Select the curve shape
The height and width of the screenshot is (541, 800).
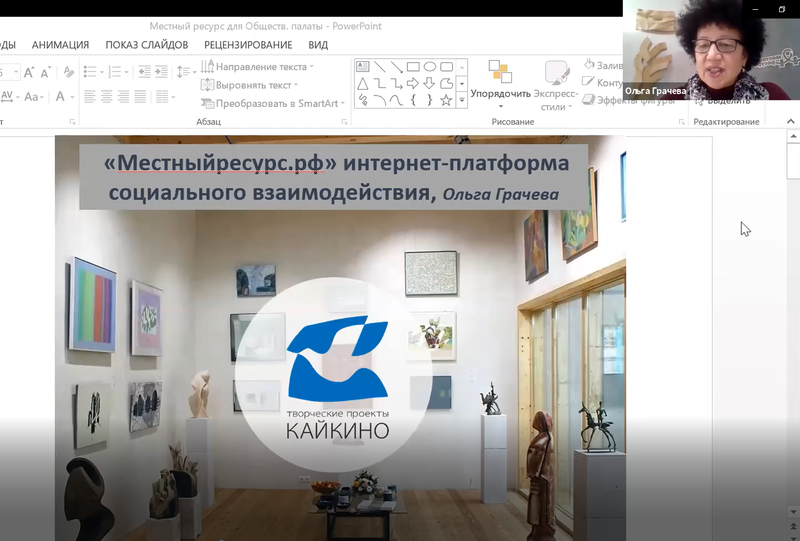[396, 100]
